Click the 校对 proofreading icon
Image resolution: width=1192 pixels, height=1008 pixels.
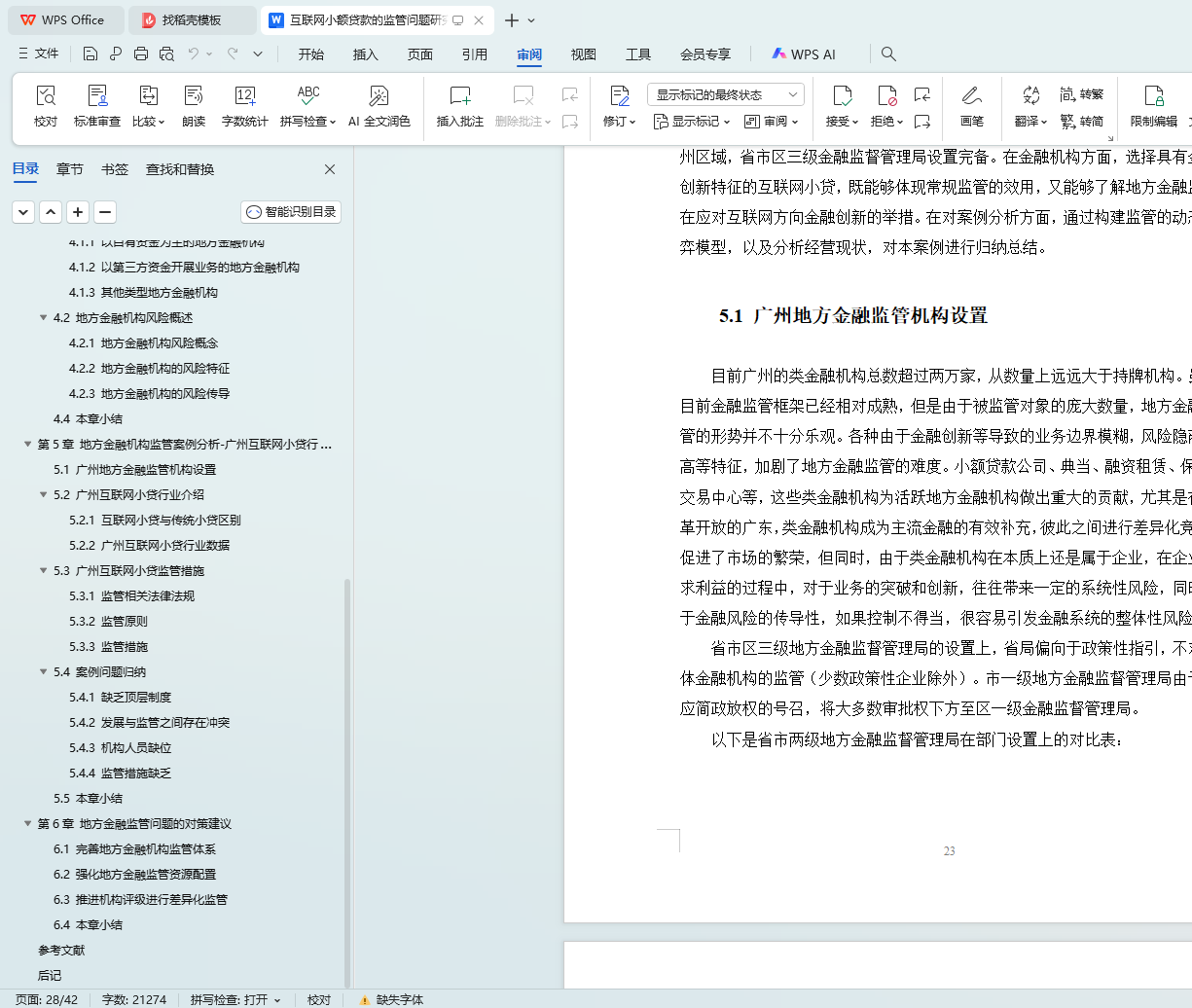click(x=46, y=106)
